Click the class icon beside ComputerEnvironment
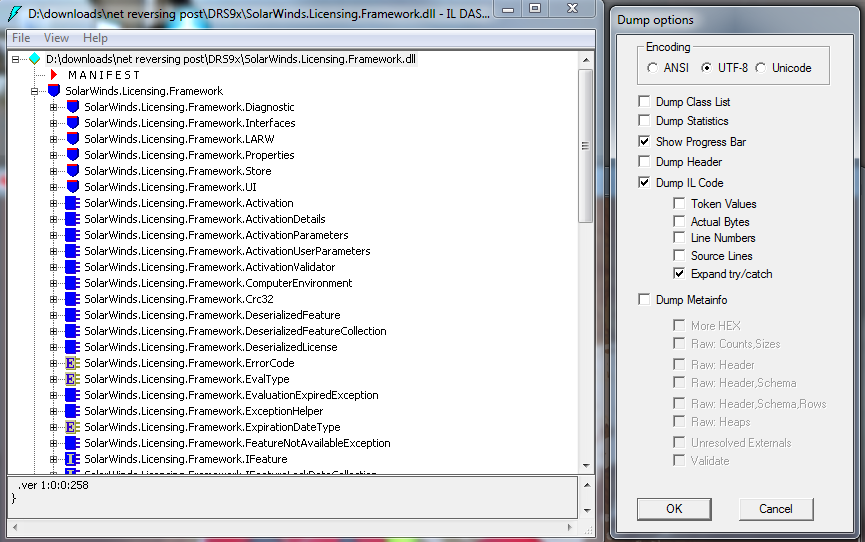 click(x=72, y=283)
